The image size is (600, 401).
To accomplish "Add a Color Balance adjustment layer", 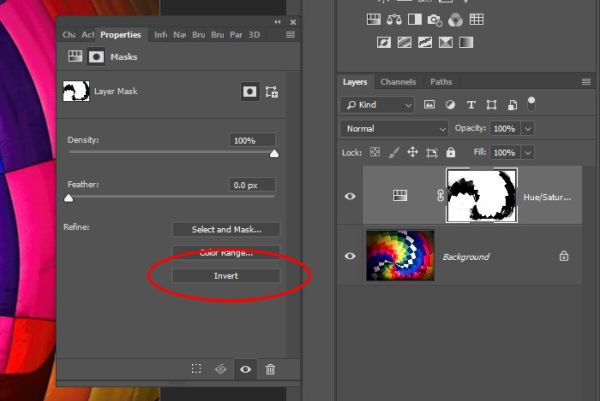I will tap(394, 20).
